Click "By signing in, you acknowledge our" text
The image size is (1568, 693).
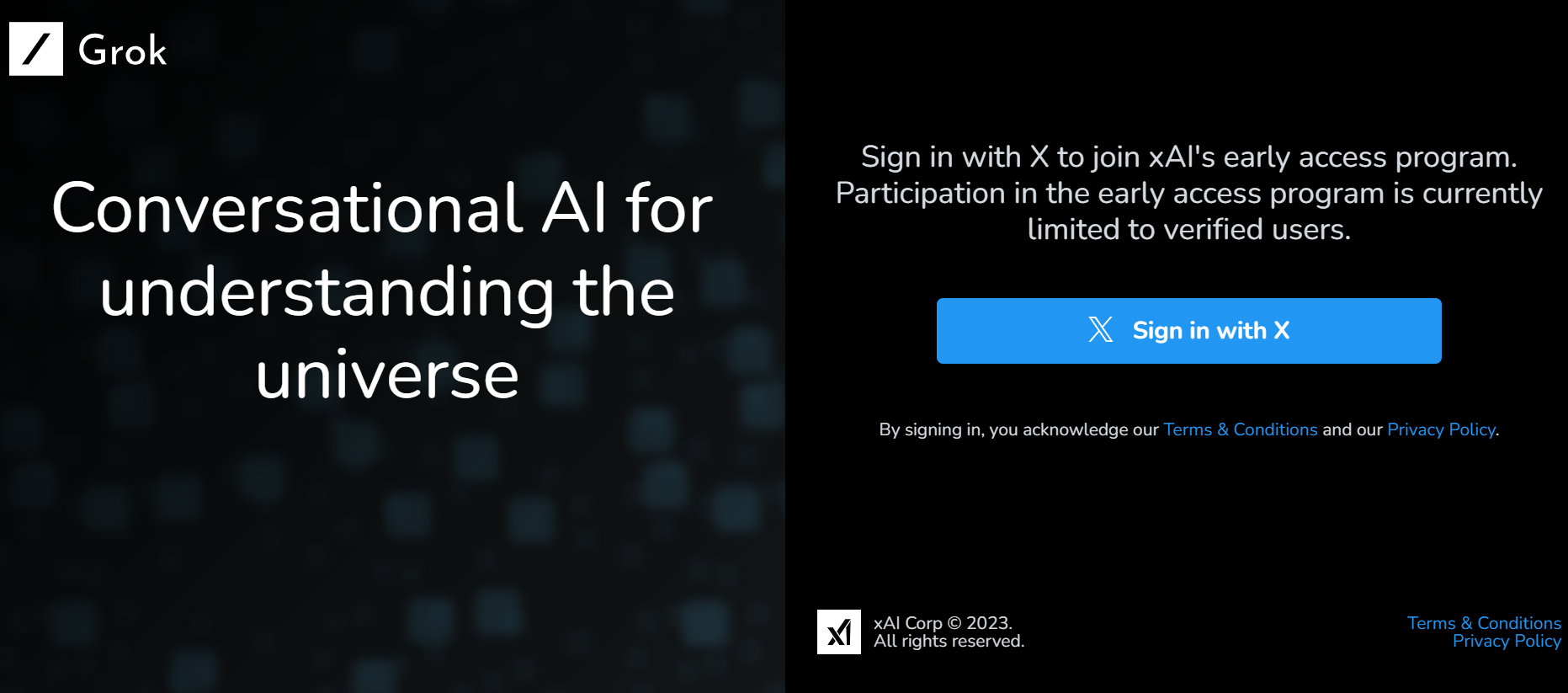click(1018, 429)
